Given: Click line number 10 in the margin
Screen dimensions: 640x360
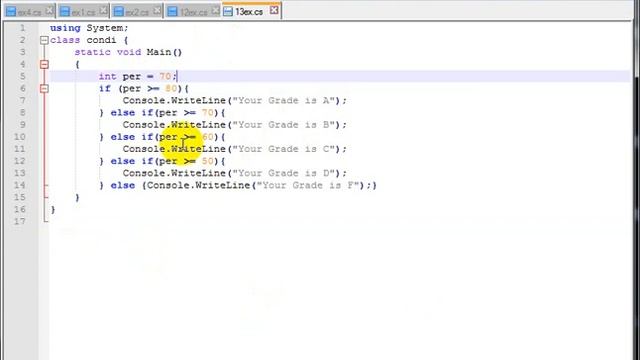Looking at the screenshot, I should [20, 137].
